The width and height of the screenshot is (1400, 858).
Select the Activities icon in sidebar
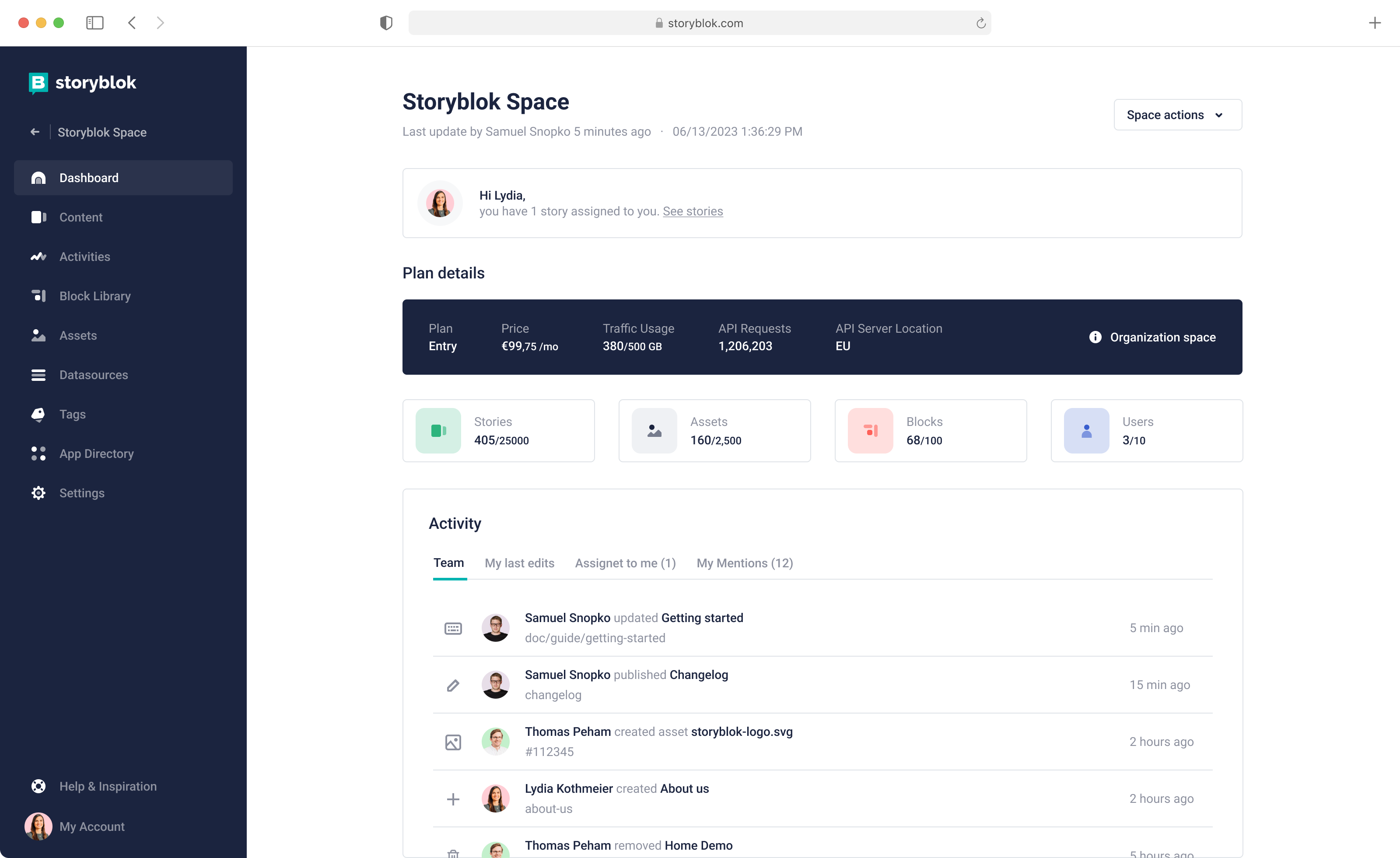coord(38,257)
